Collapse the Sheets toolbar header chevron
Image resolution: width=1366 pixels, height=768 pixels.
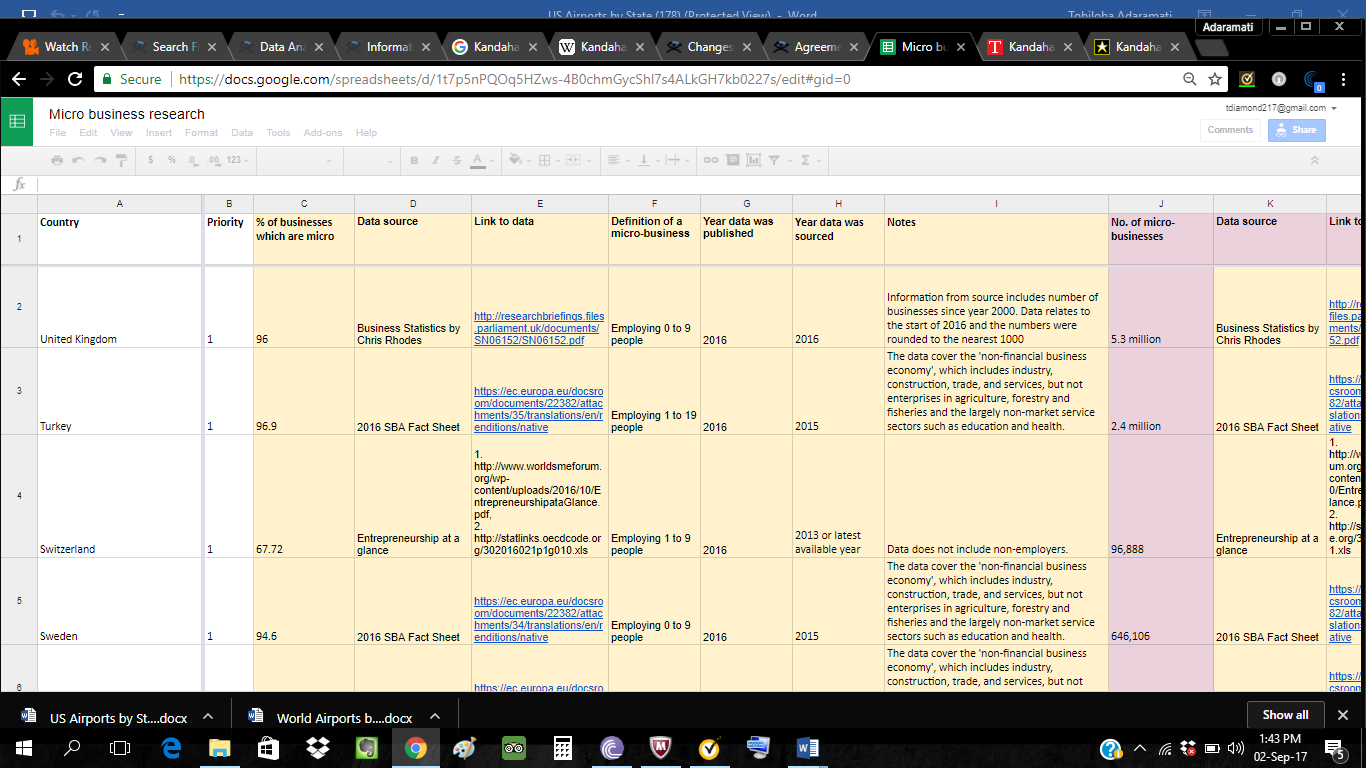(x=1314, y=160)
